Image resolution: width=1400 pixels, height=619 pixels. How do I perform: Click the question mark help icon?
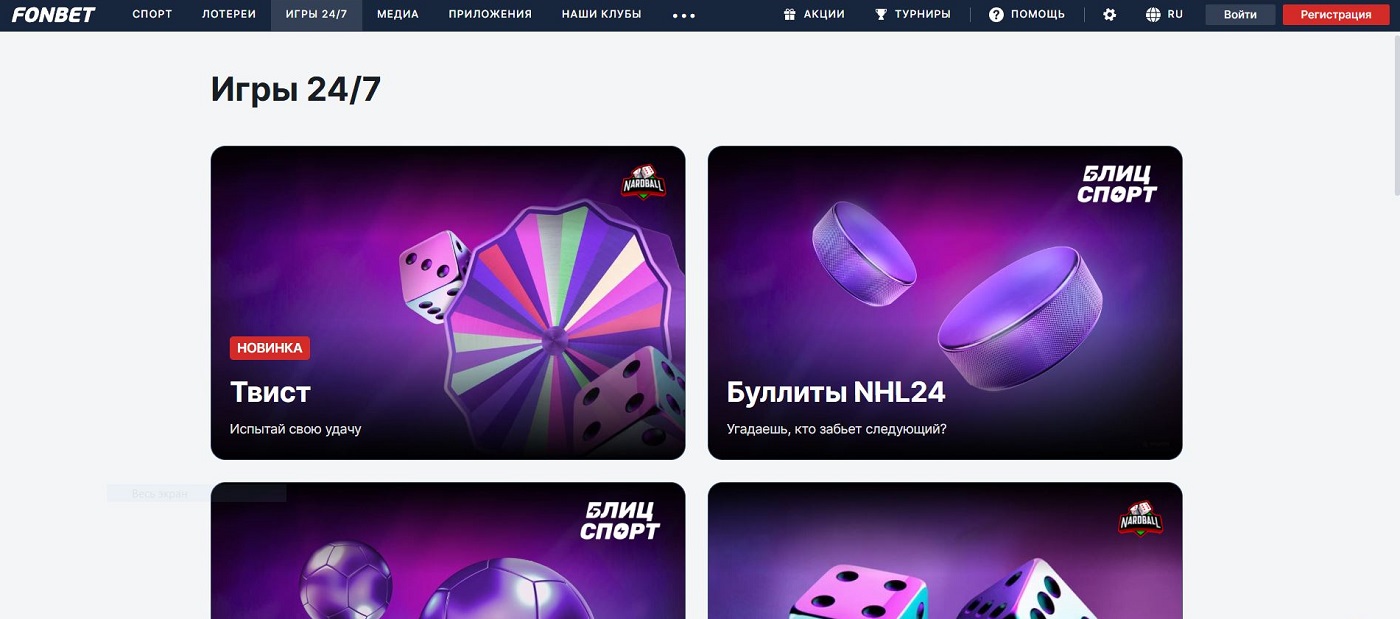point(996,15)
